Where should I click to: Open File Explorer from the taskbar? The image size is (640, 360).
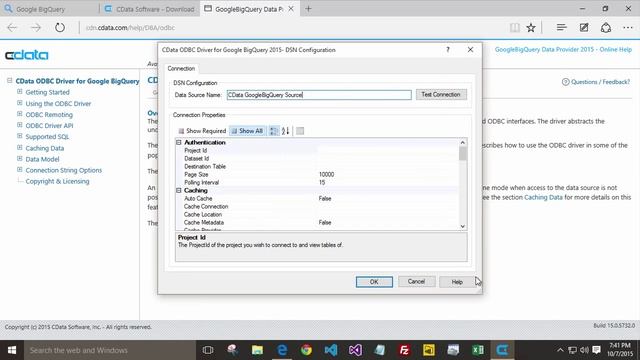[x=257, y=350]
